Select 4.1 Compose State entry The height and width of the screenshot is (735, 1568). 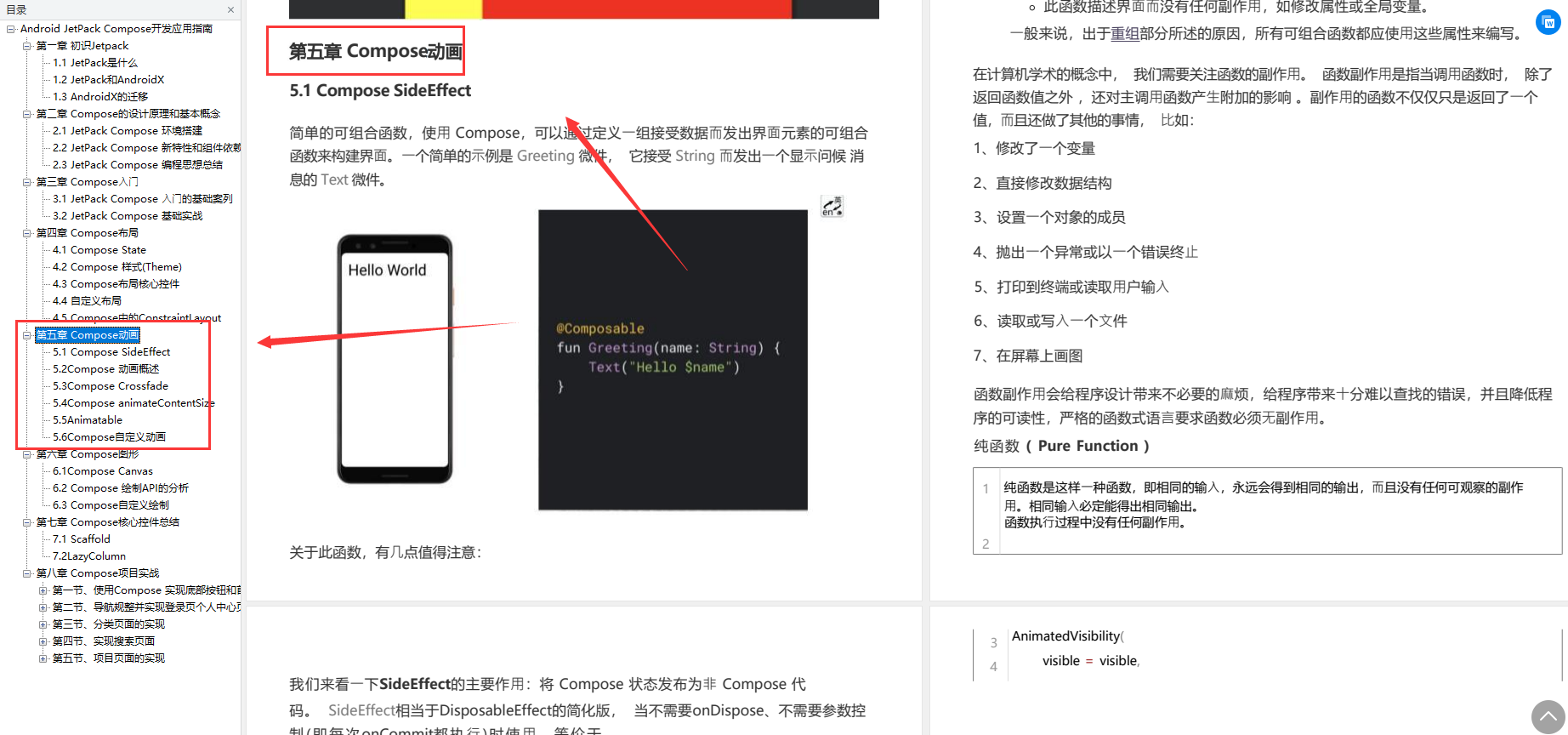tap(99, 250)
